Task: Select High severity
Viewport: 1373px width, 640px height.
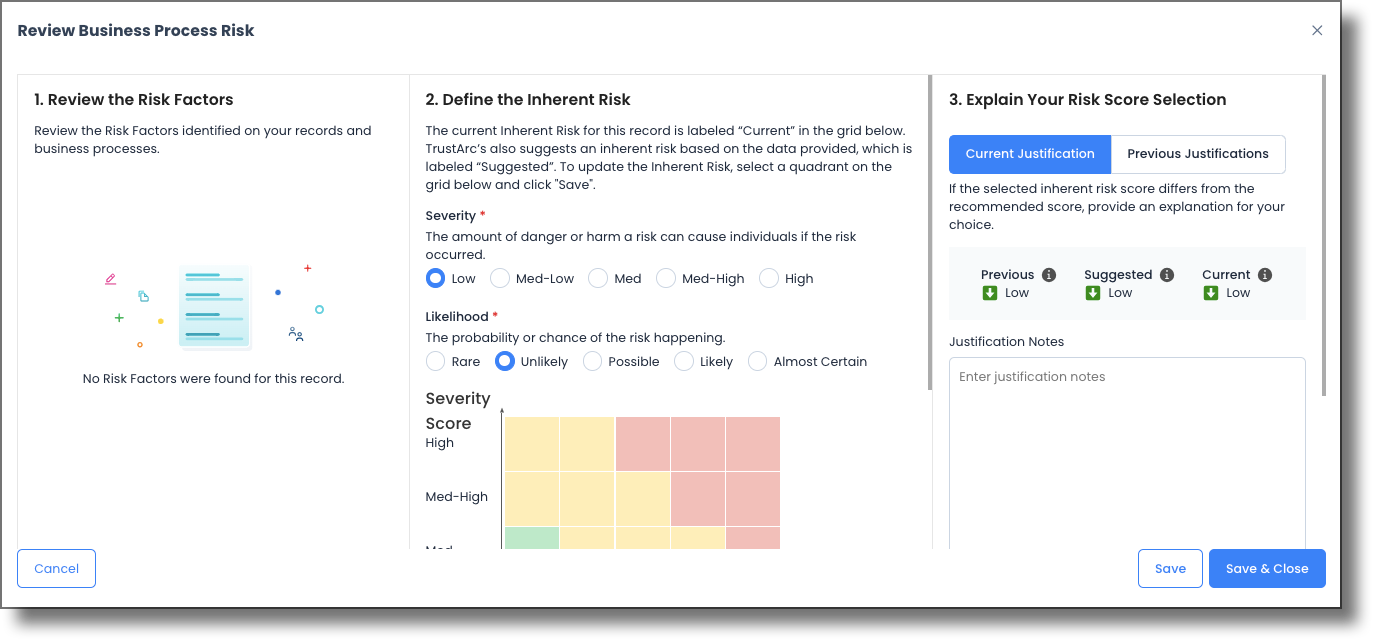Action: tap(768, 278)
